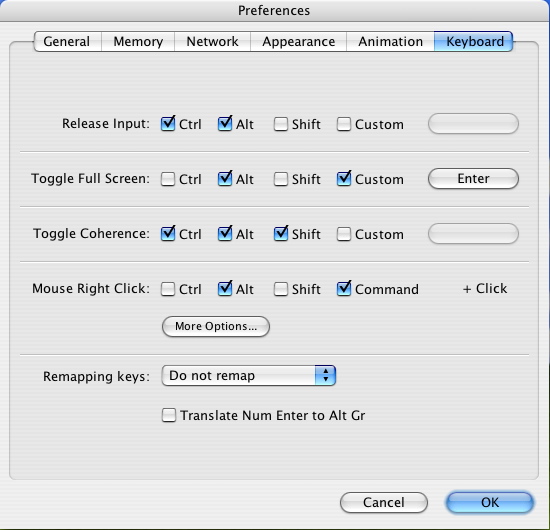
Task: Uncheck Ctrl for Release Input
Action: tap(168, 124)
